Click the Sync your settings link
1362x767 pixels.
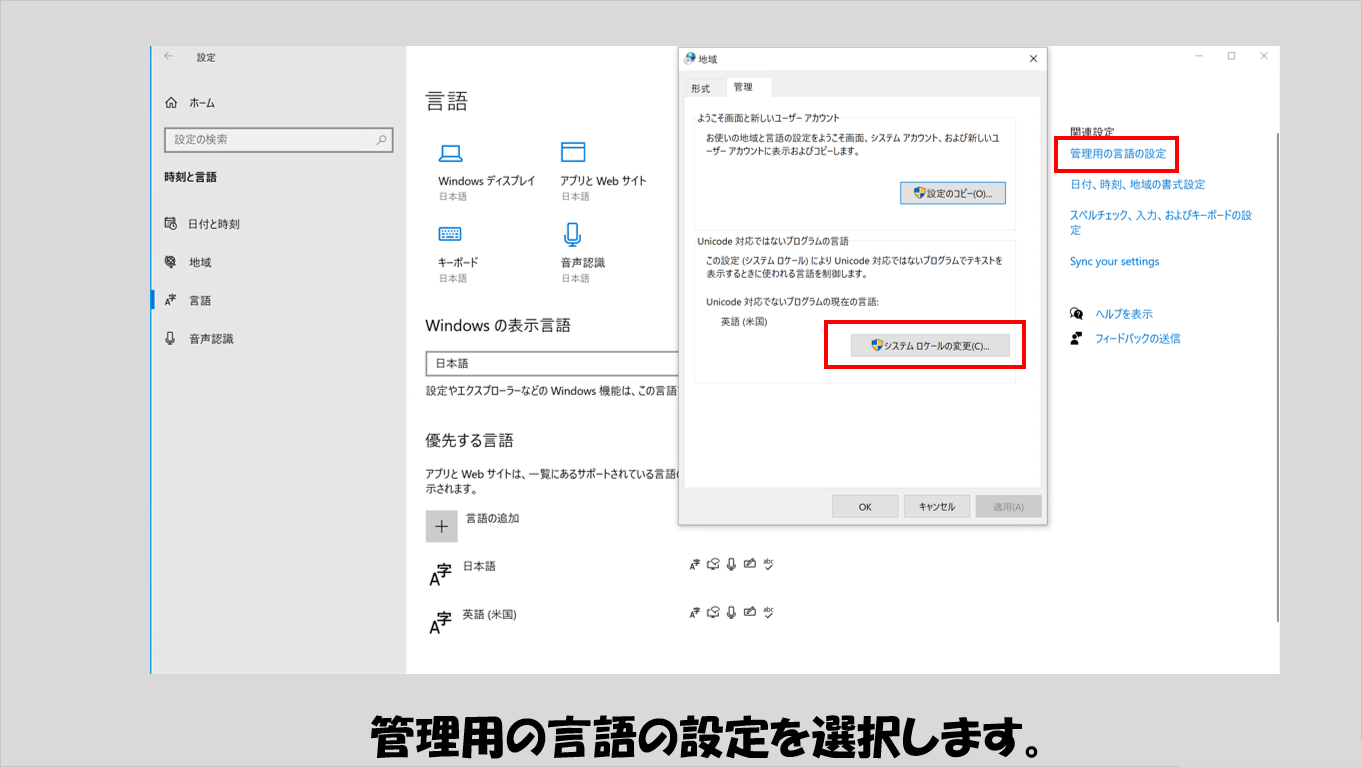1114,262
